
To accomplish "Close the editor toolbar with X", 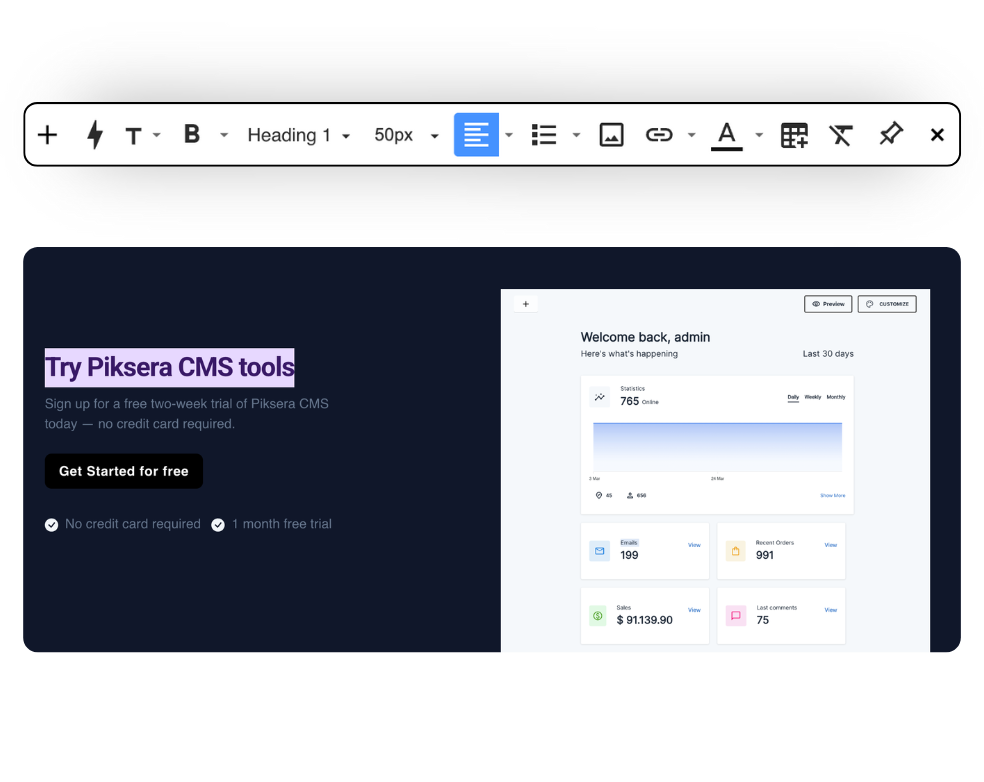I will 937,135.
